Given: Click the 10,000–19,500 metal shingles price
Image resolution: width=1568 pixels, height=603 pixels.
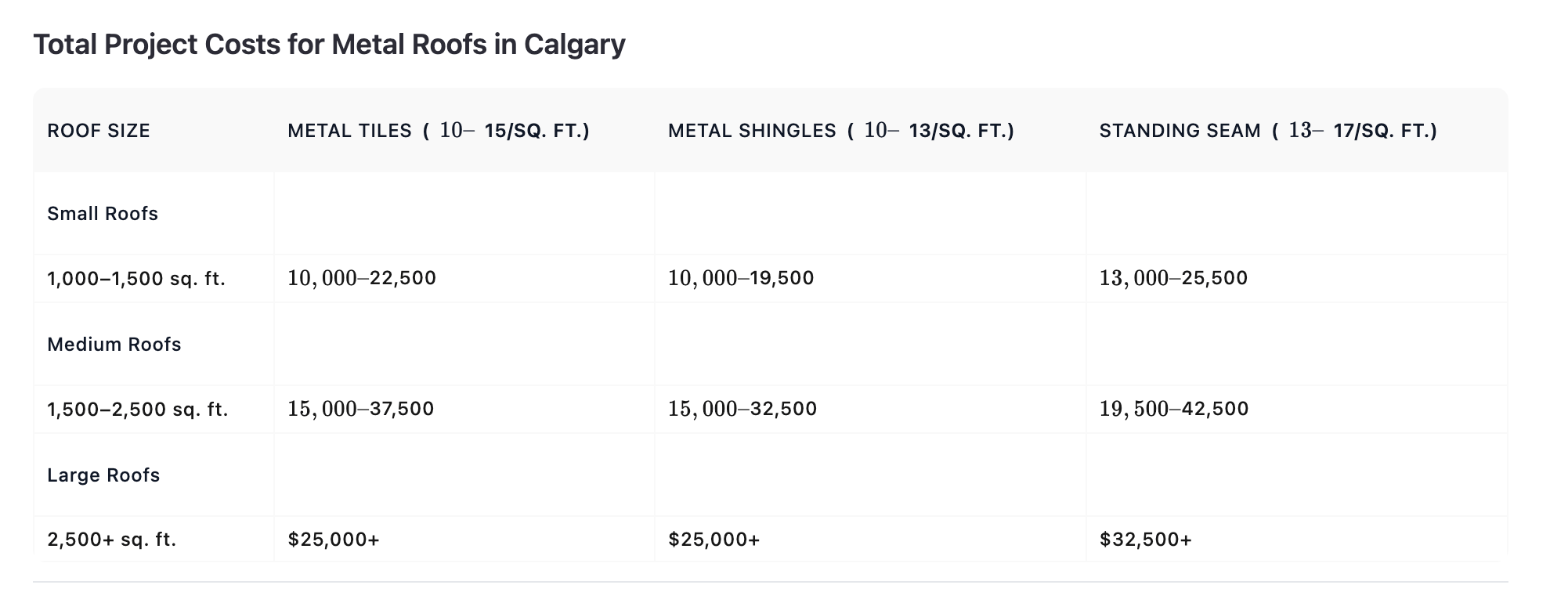Looking at the screenshot, I should click(741, 278).
